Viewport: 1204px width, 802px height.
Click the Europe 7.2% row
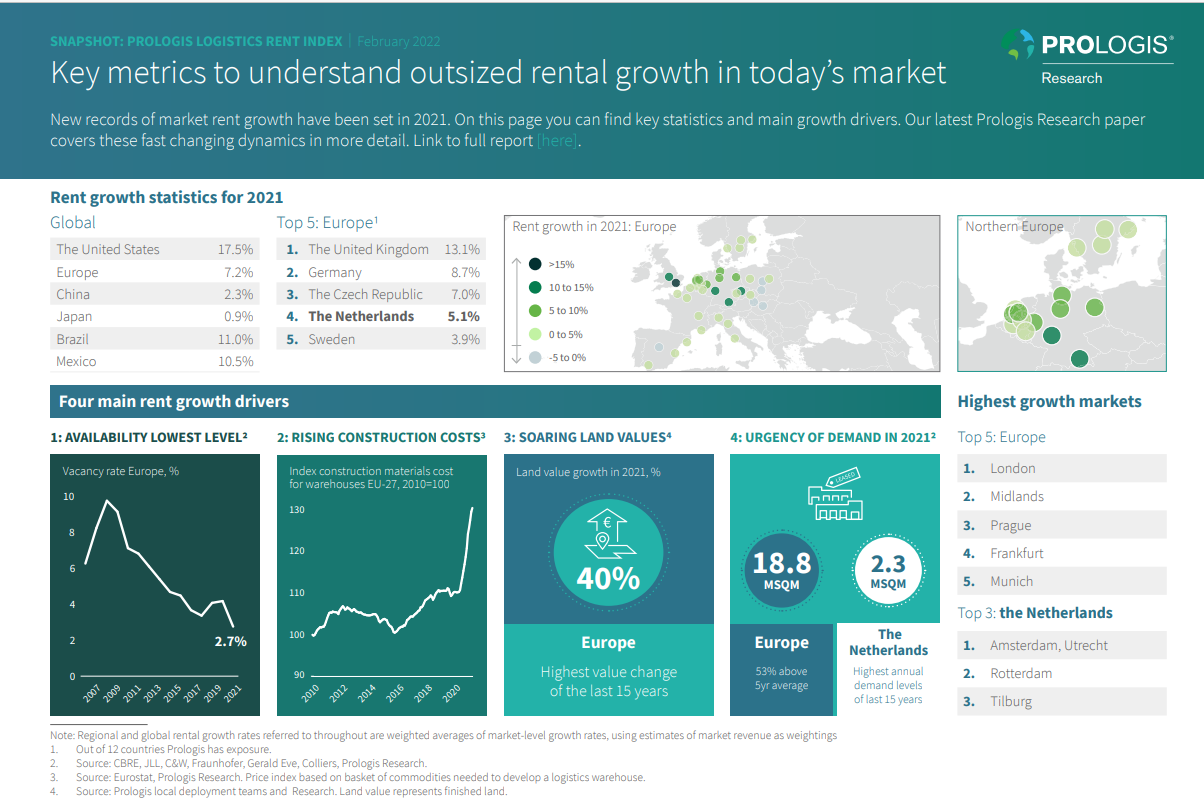coord(155,272)
